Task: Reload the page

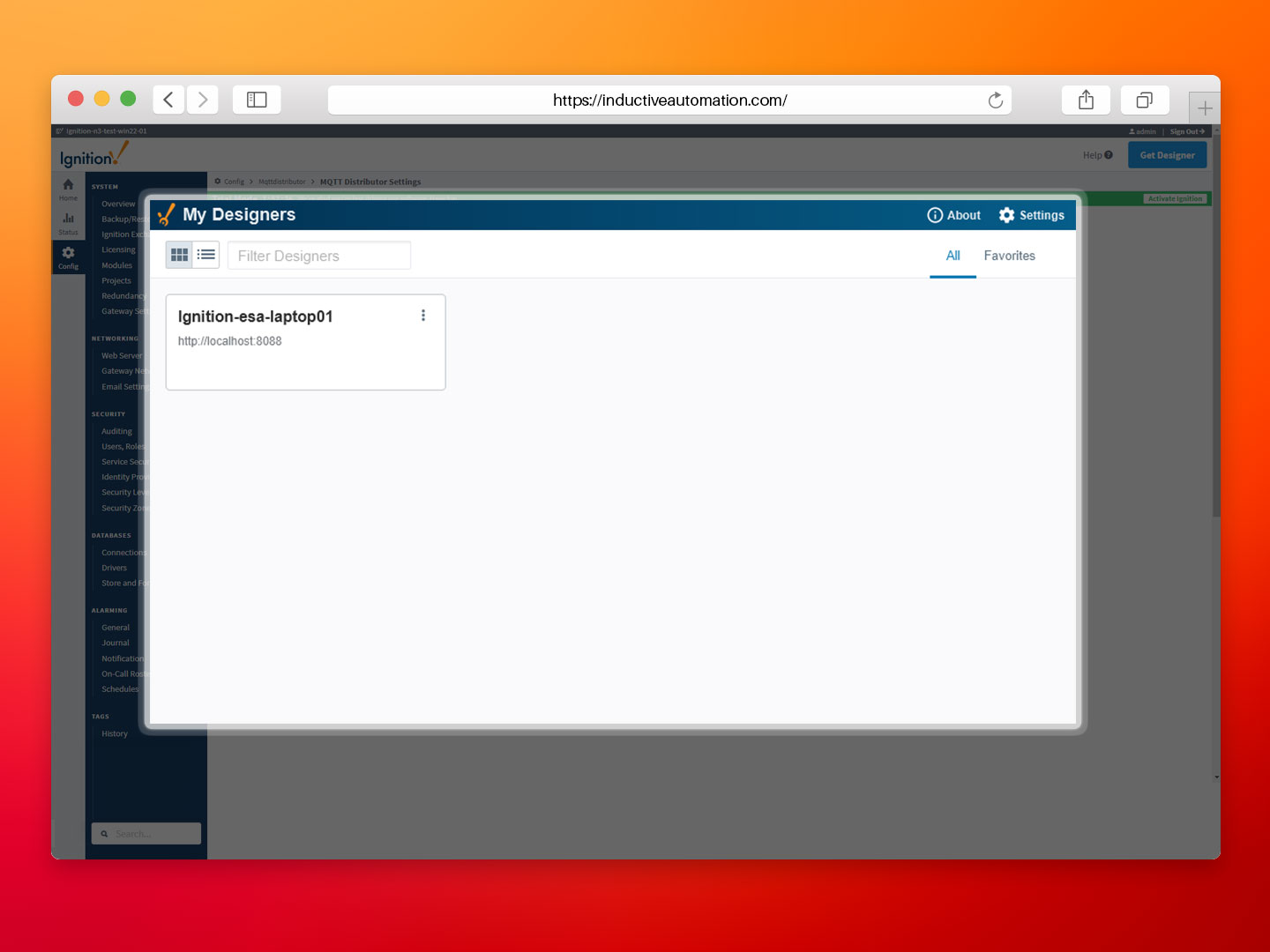Action: tap(996, 100)
